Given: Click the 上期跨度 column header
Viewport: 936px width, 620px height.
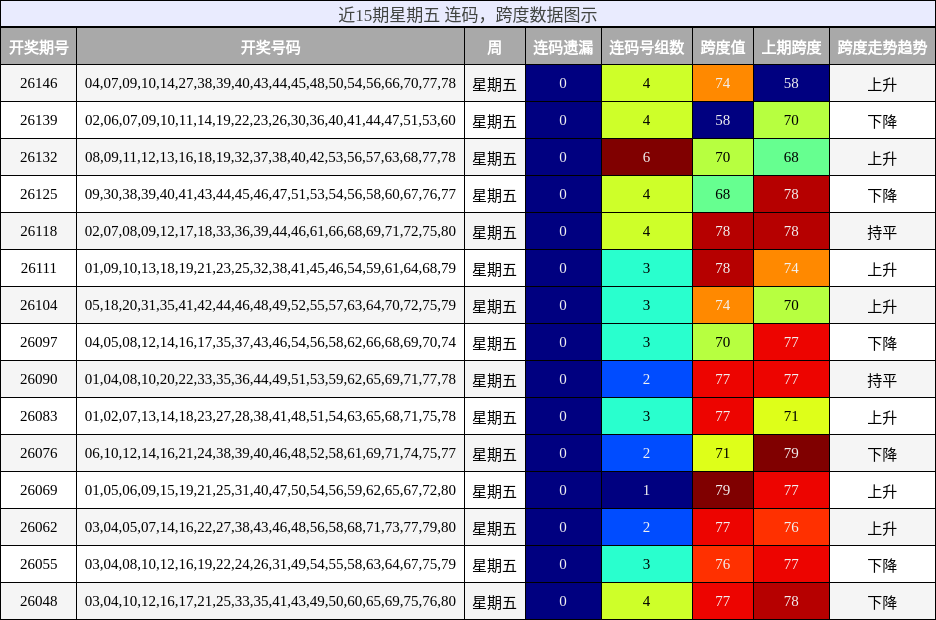Looking at the screenshot, I should 791,47.
